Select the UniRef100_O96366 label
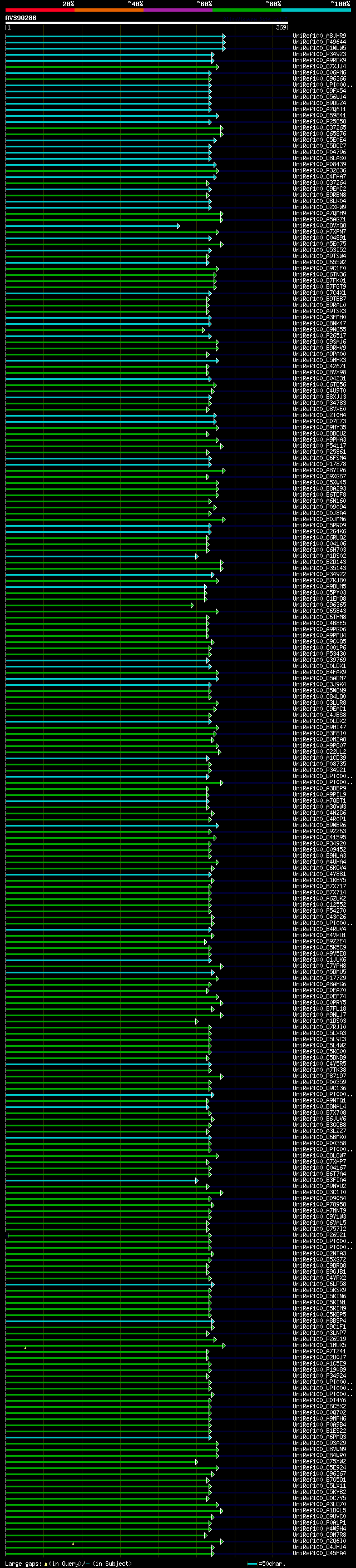356x1568 pixels. [x=319, y=78]
